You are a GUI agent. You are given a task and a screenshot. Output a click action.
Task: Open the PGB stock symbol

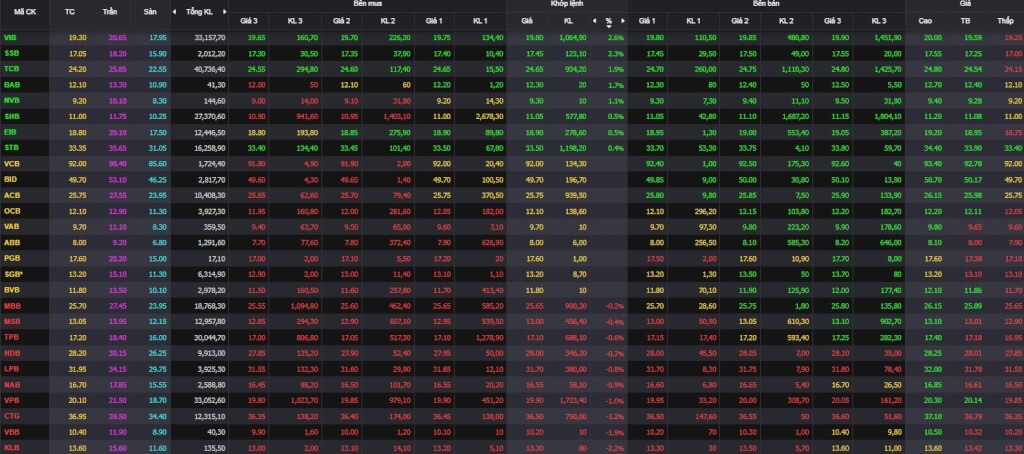pyautogui.click(x=11, y=258)
